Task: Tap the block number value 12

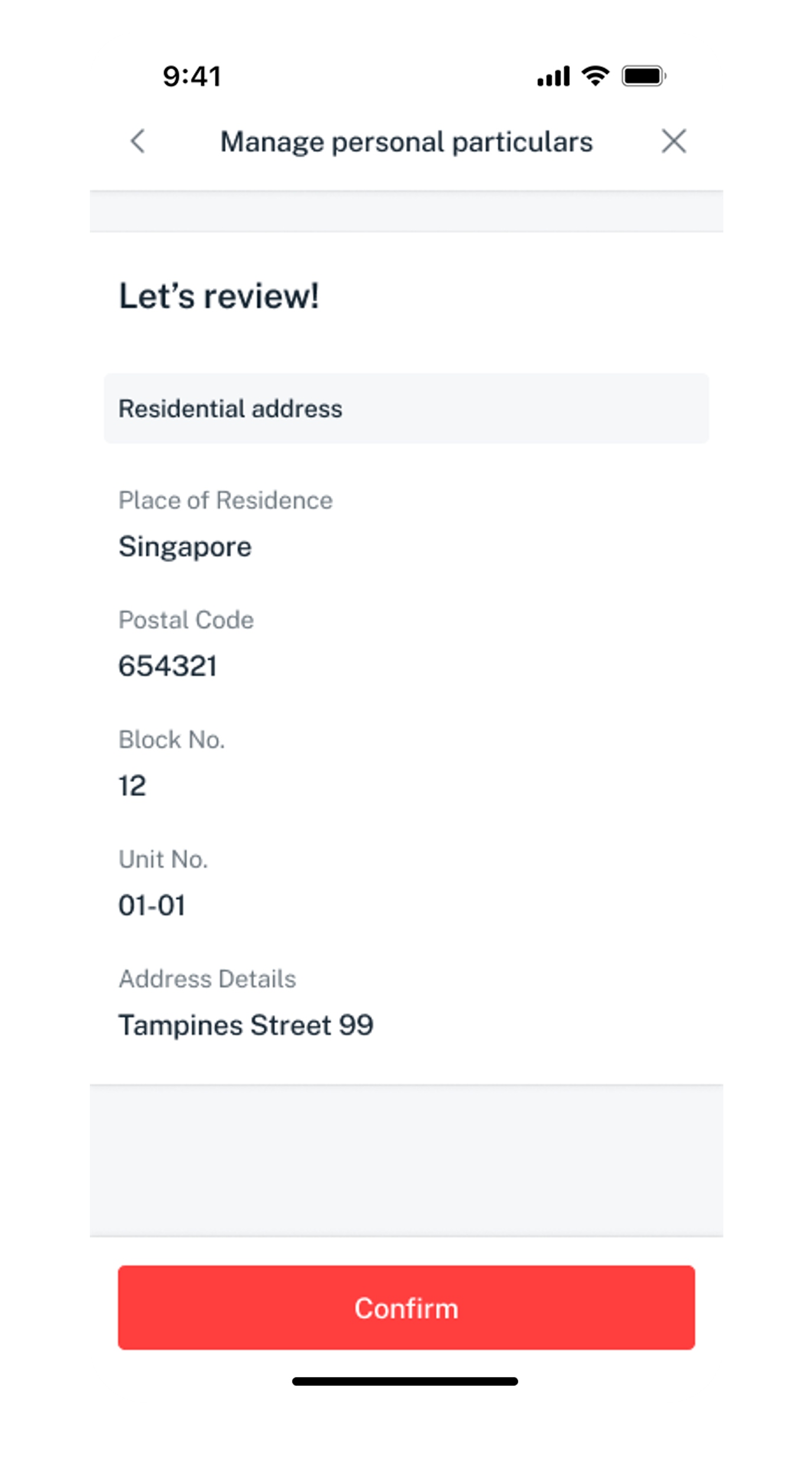Action: tap(132, 786)
